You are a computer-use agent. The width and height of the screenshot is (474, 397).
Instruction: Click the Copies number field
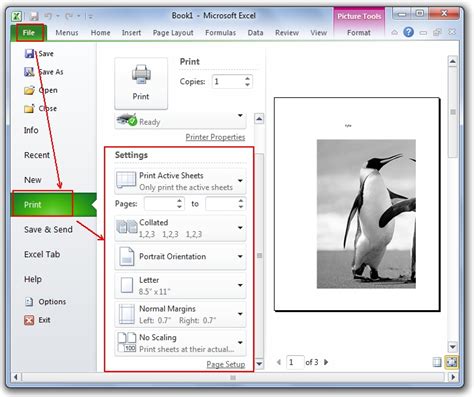pos(228,82)
